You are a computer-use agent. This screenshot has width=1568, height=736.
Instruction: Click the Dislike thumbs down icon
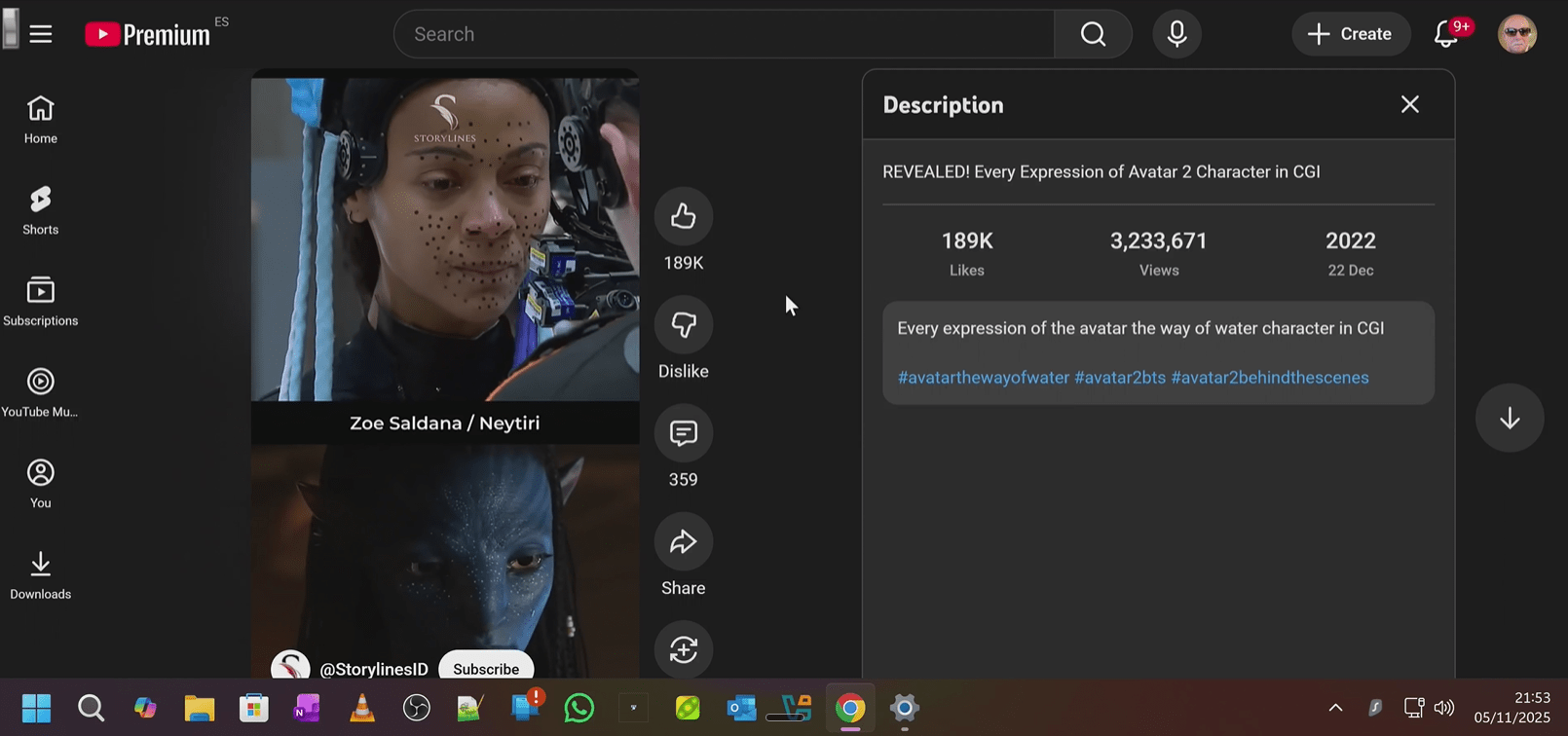coord(683,324)
